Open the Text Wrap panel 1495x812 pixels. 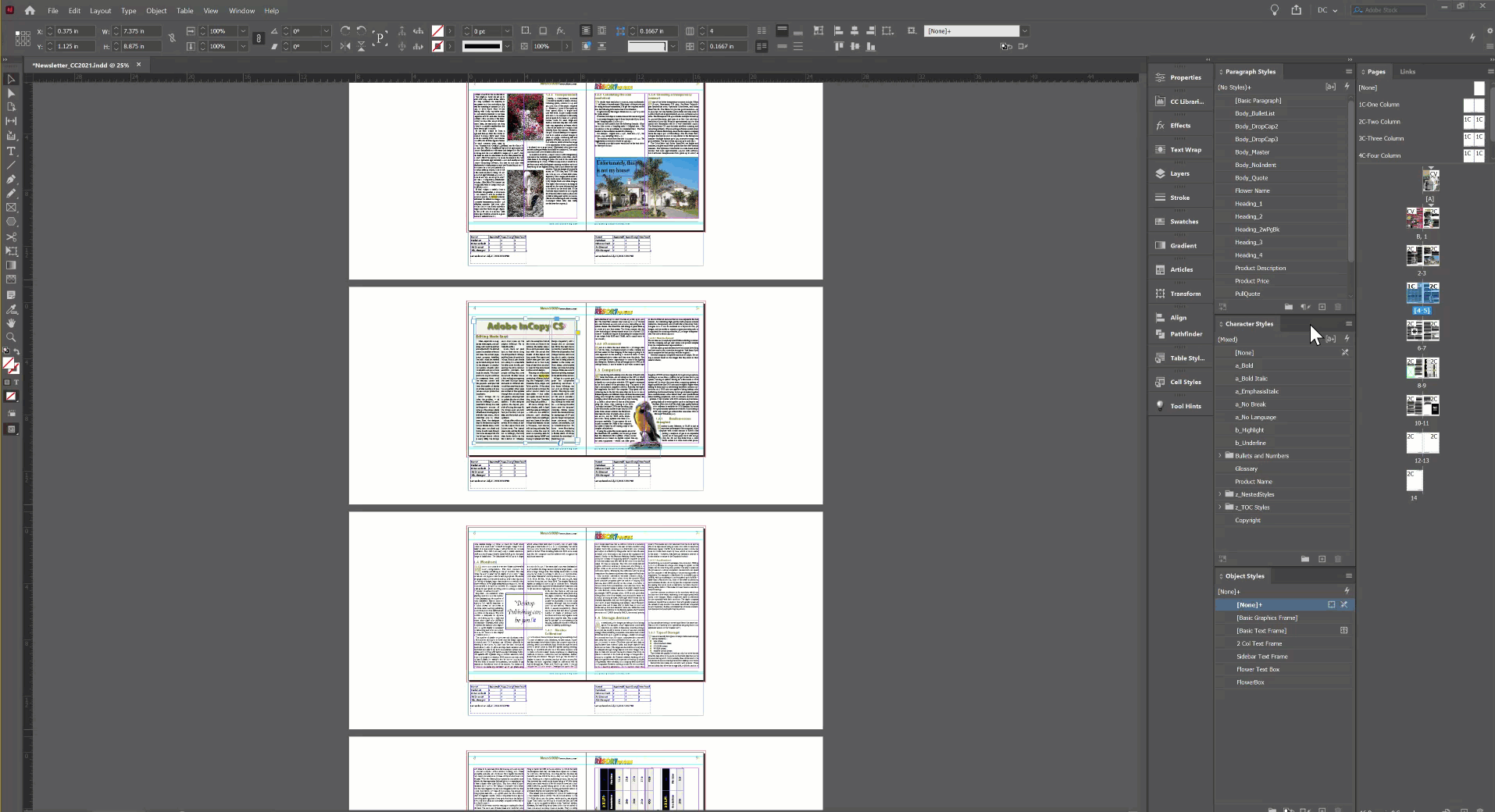coord(1179,149)
